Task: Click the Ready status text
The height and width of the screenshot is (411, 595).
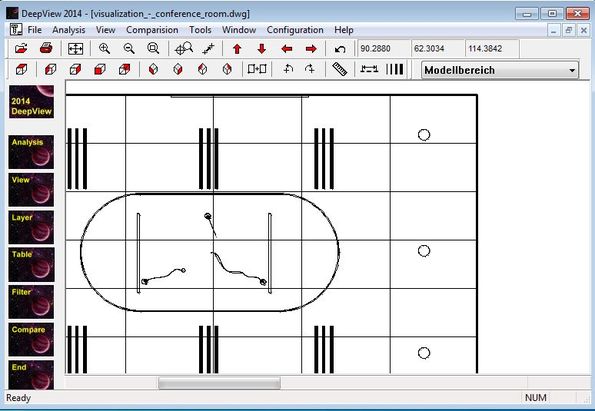Action: pos(18,398)
